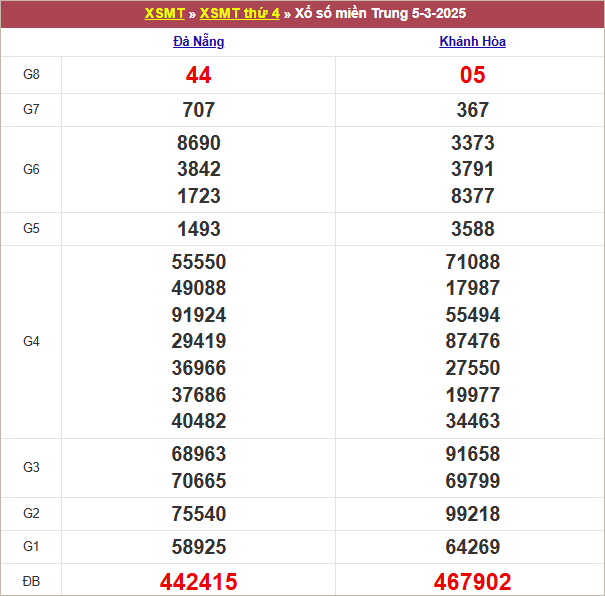The height and width of the screenshot is (596, 605).
Task: Click G5 number 1493
Action: pyautogui.click(x=199, y=229)
